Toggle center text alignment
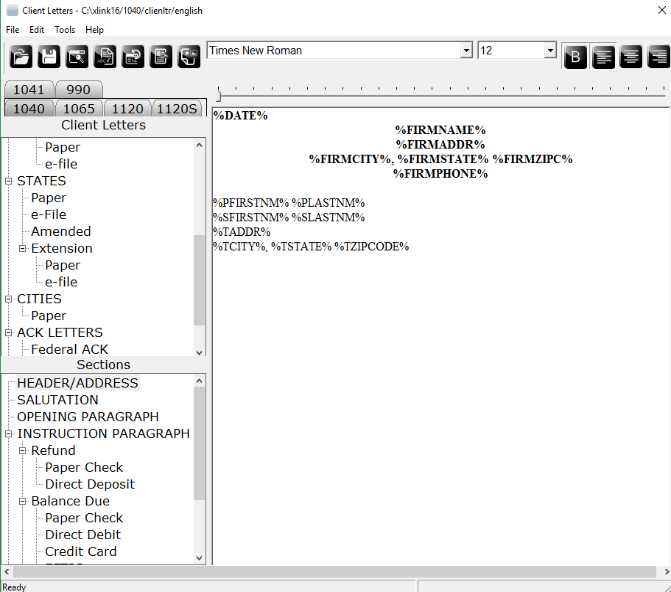The width and height of the screenshot is (671, 592). click(x=631, y=57)
